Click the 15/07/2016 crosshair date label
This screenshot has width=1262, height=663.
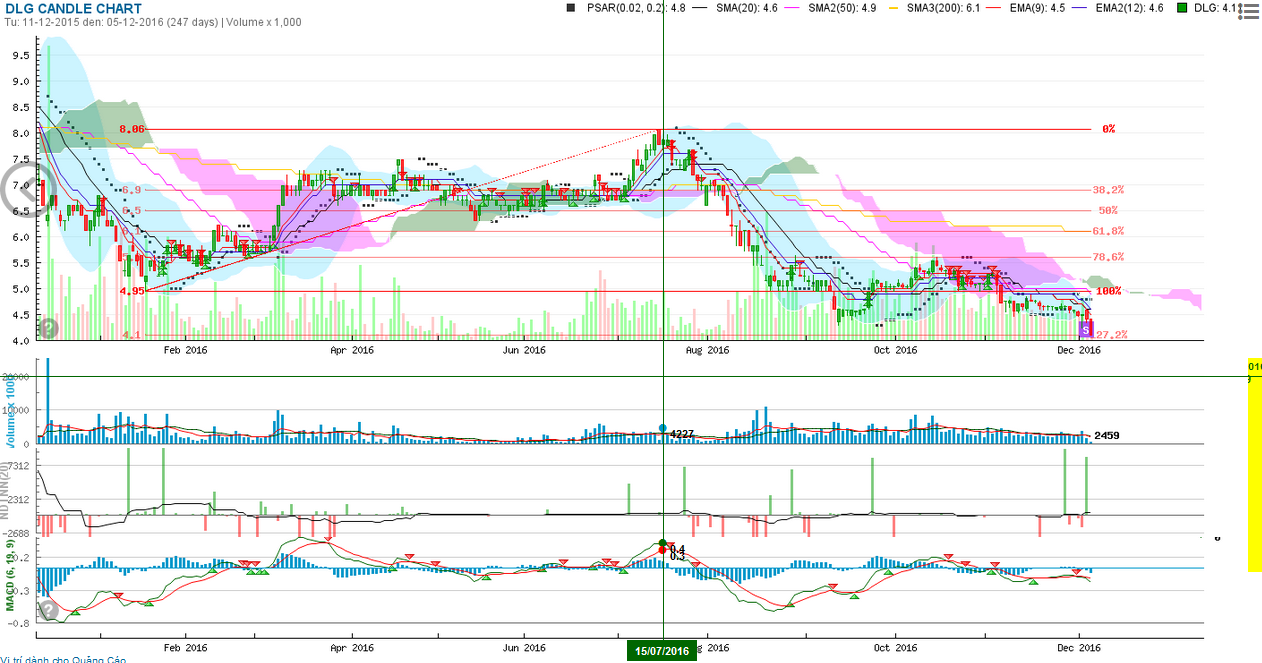(662, 651)
